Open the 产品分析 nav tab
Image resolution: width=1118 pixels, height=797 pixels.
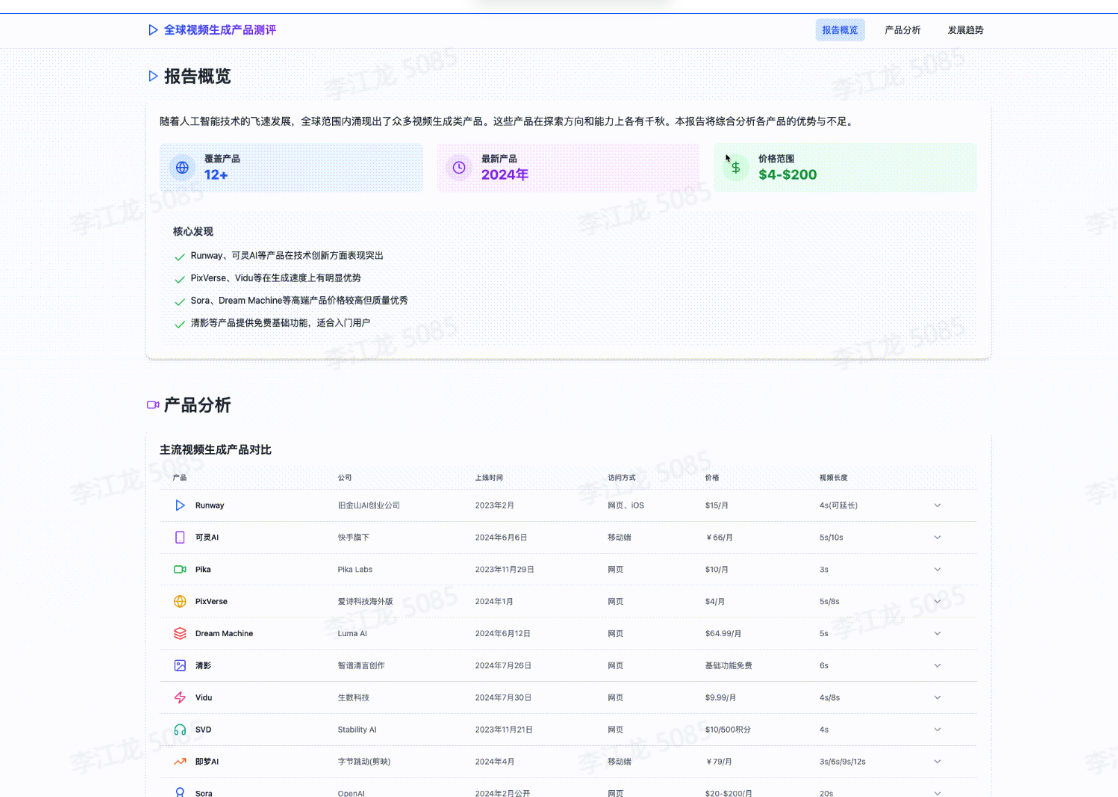903,30
